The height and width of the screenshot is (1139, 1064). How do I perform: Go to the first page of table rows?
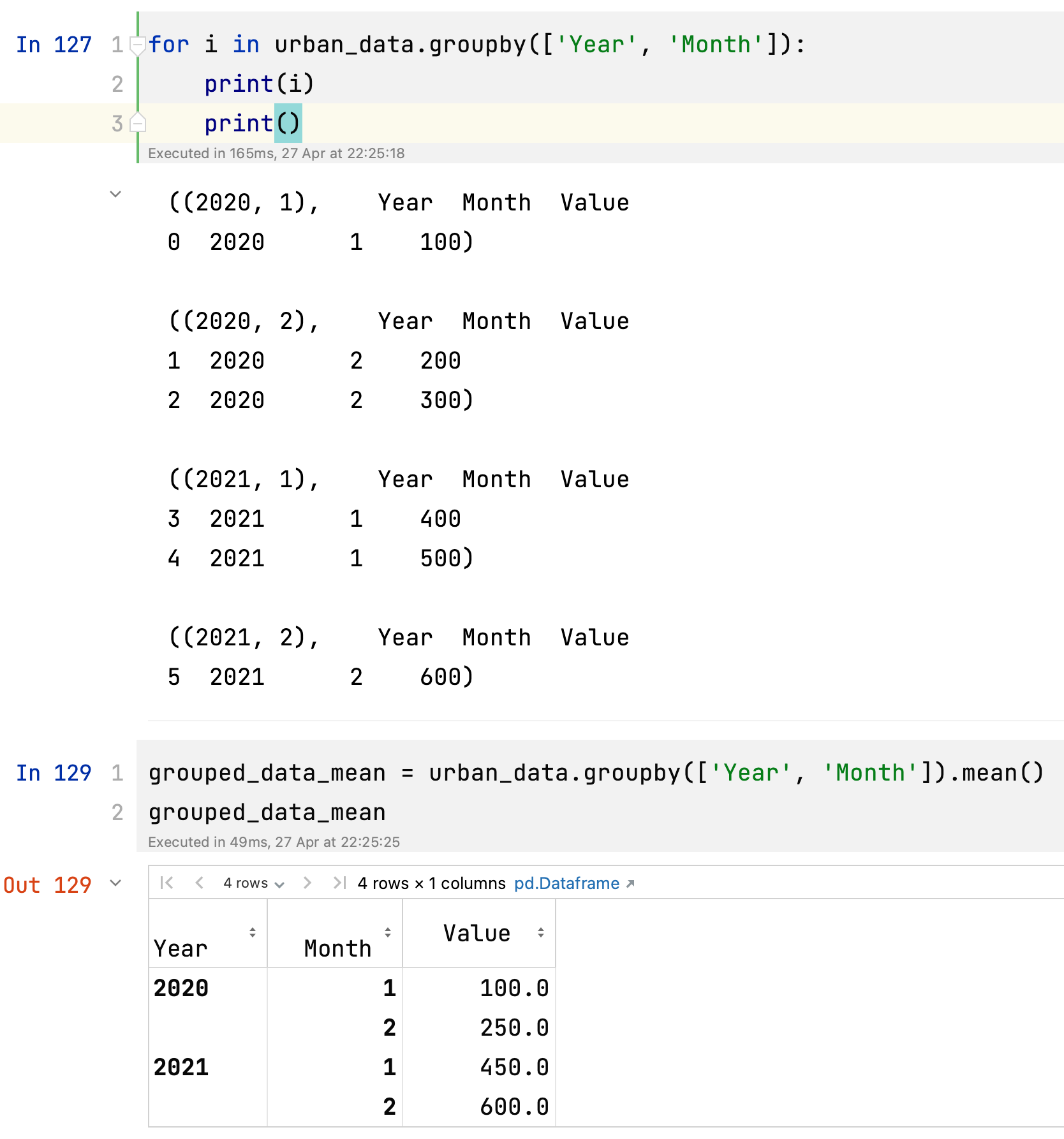166,883
